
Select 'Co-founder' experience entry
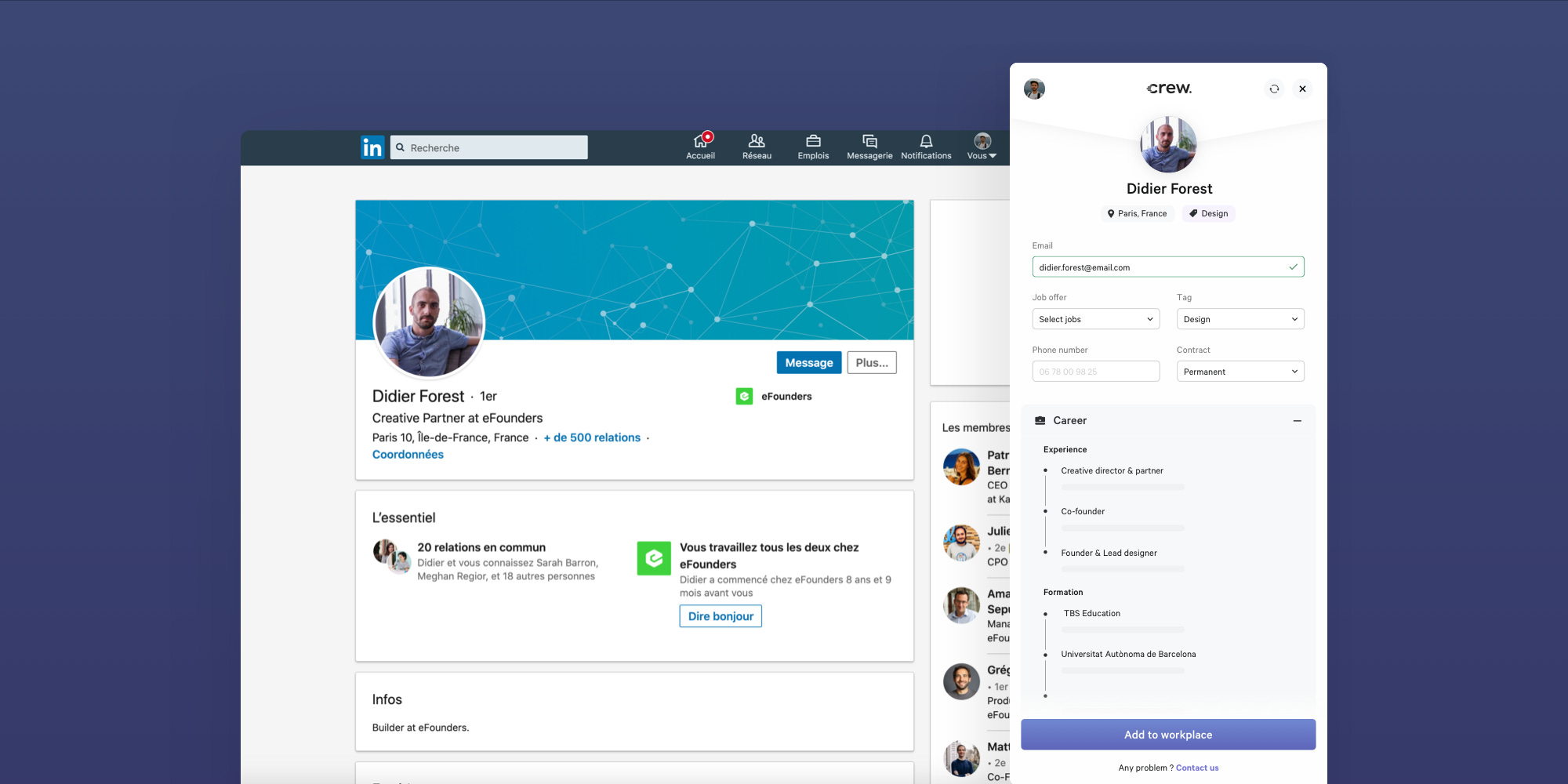tap(1083, 511)
